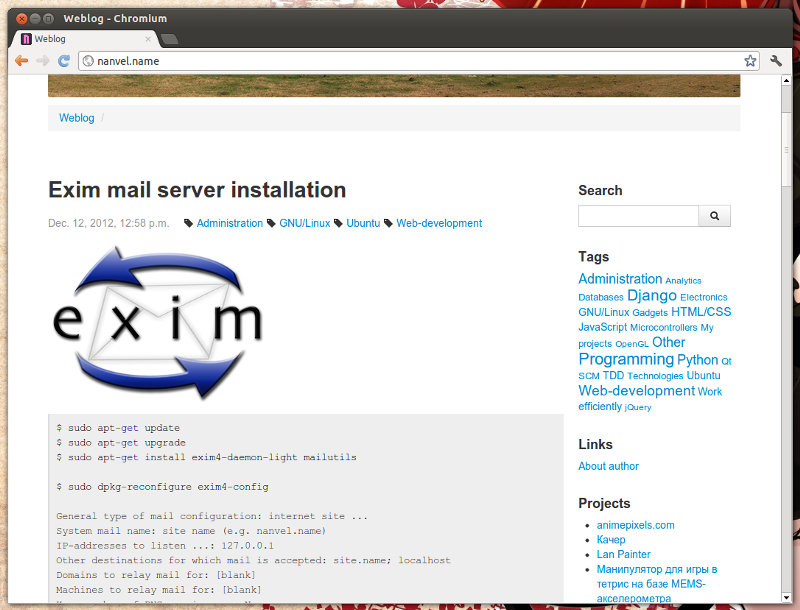Select Qt in the Tags cloud
Viewport: 800px width, 610px height.
pos(726,361)
